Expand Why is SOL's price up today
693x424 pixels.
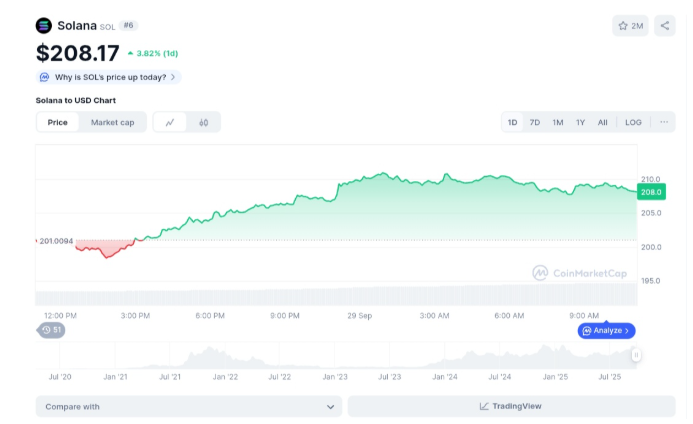(109, 77)
